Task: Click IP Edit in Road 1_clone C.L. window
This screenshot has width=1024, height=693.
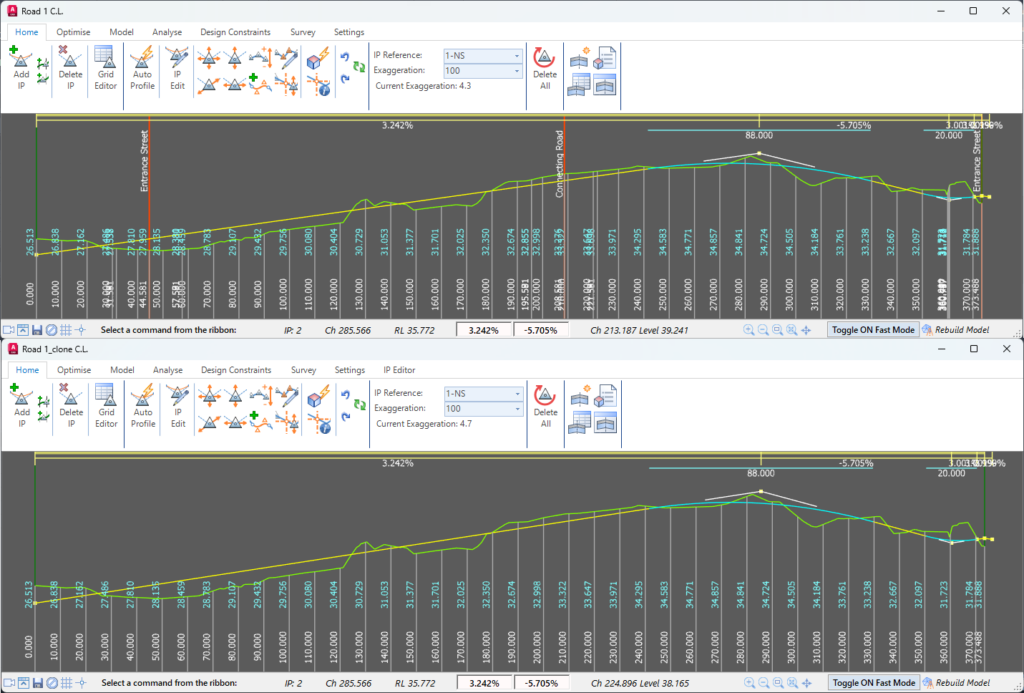Action: [x=178, y=407]
